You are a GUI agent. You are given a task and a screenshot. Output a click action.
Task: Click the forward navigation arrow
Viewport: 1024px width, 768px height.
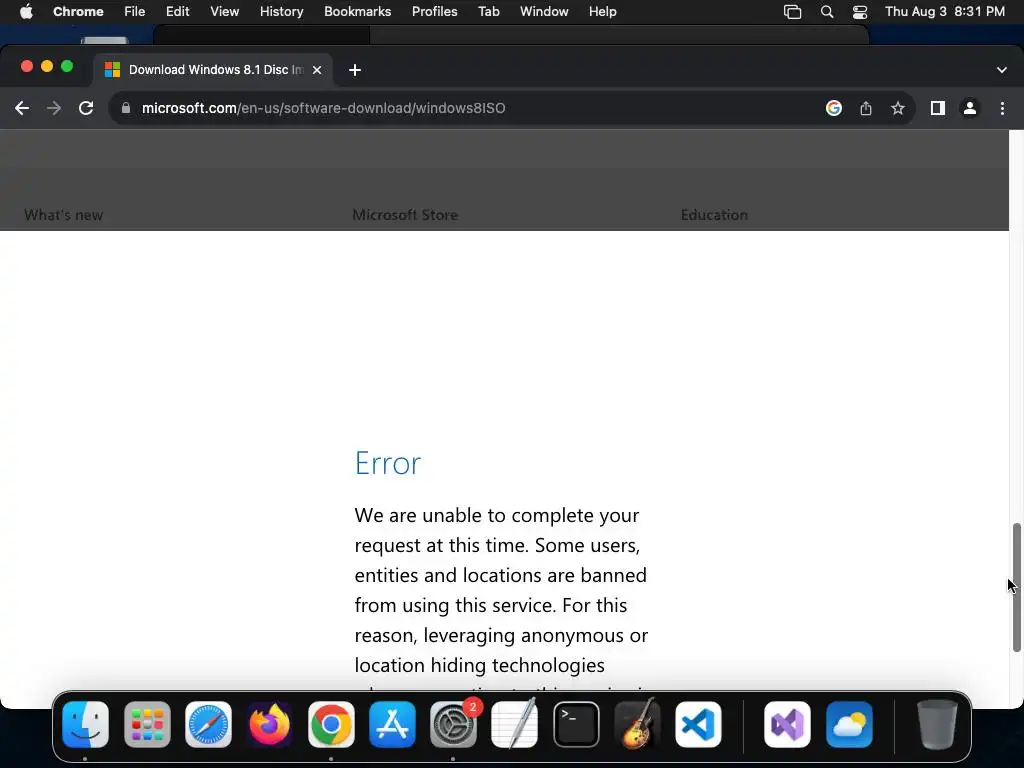pos(54,108)
